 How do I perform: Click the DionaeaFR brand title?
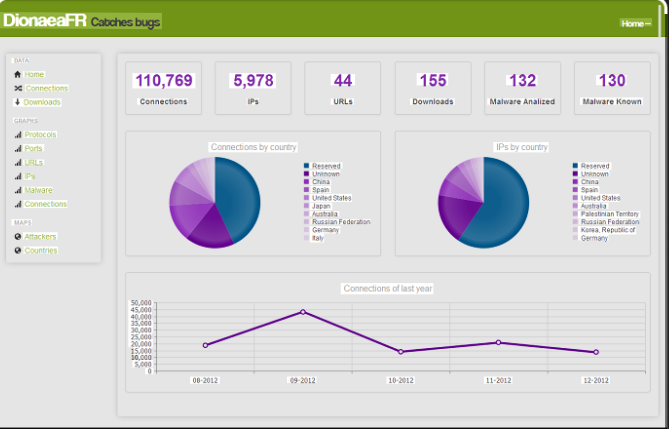[44, 21]
